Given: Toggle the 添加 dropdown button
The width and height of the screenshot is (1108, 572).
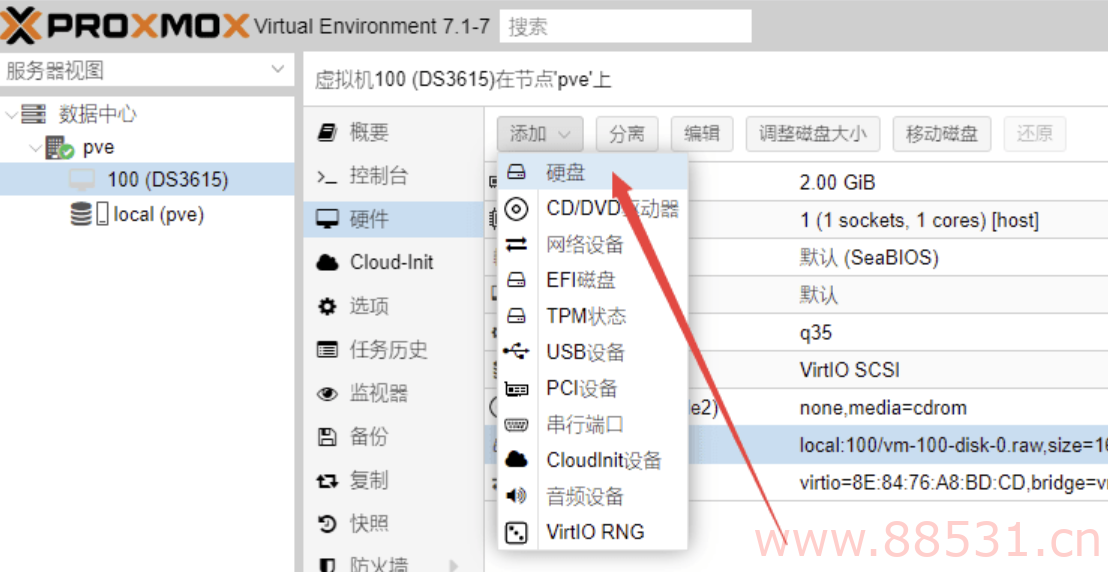Looking at the screenshot, I should coord(540,134).
